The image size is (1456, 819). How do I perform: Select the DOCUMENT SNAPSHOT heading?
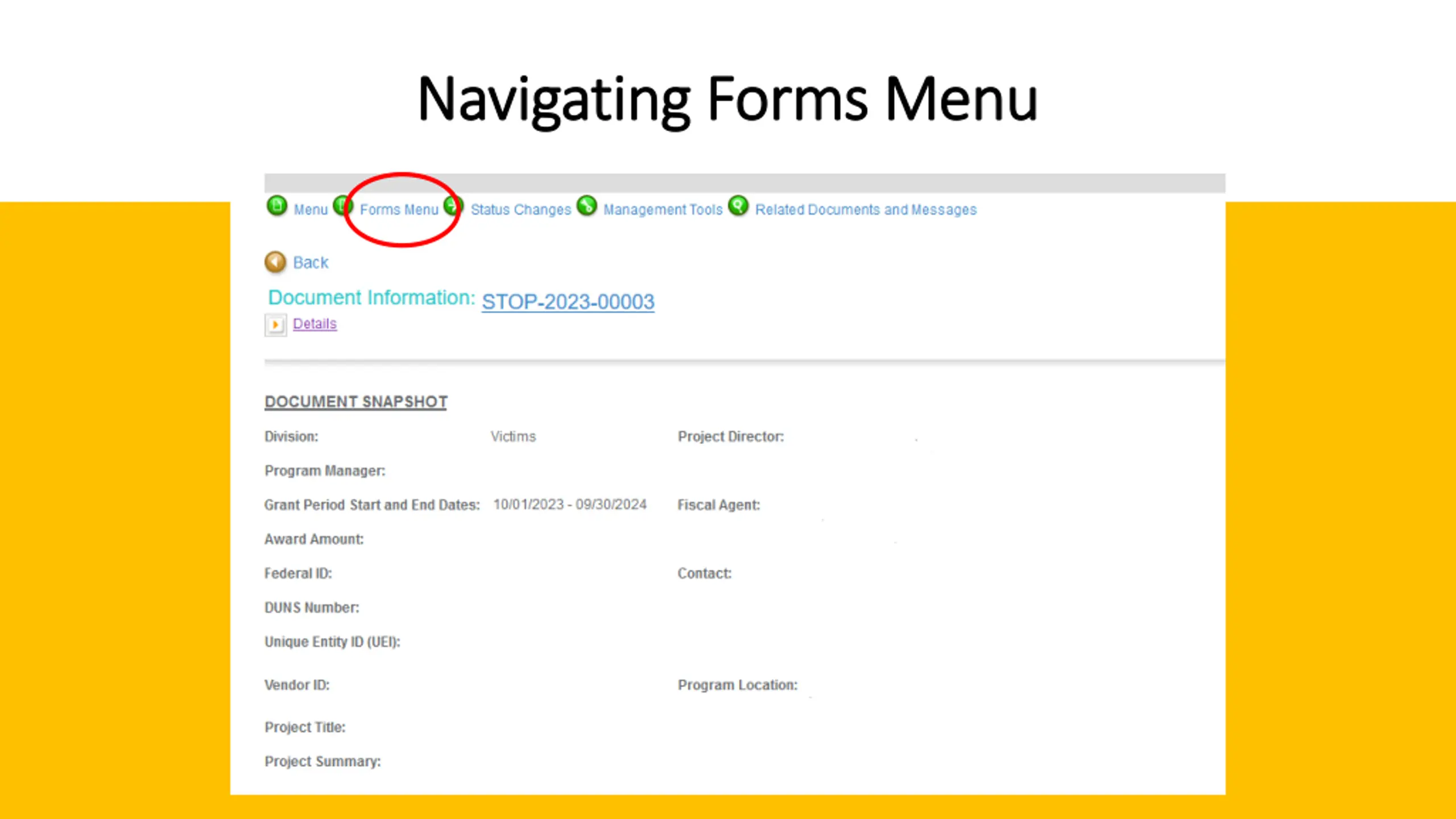coord(356,402)
